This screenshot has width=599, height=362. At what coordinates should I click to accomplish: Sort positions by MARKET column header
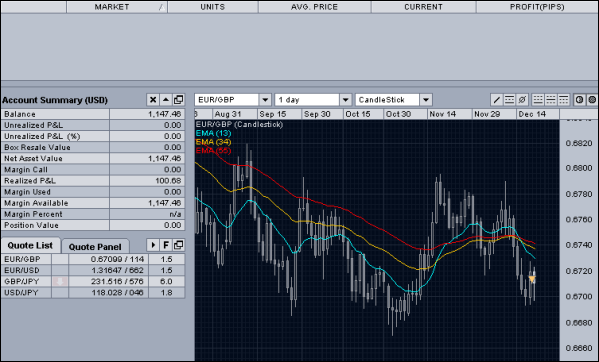117,7
